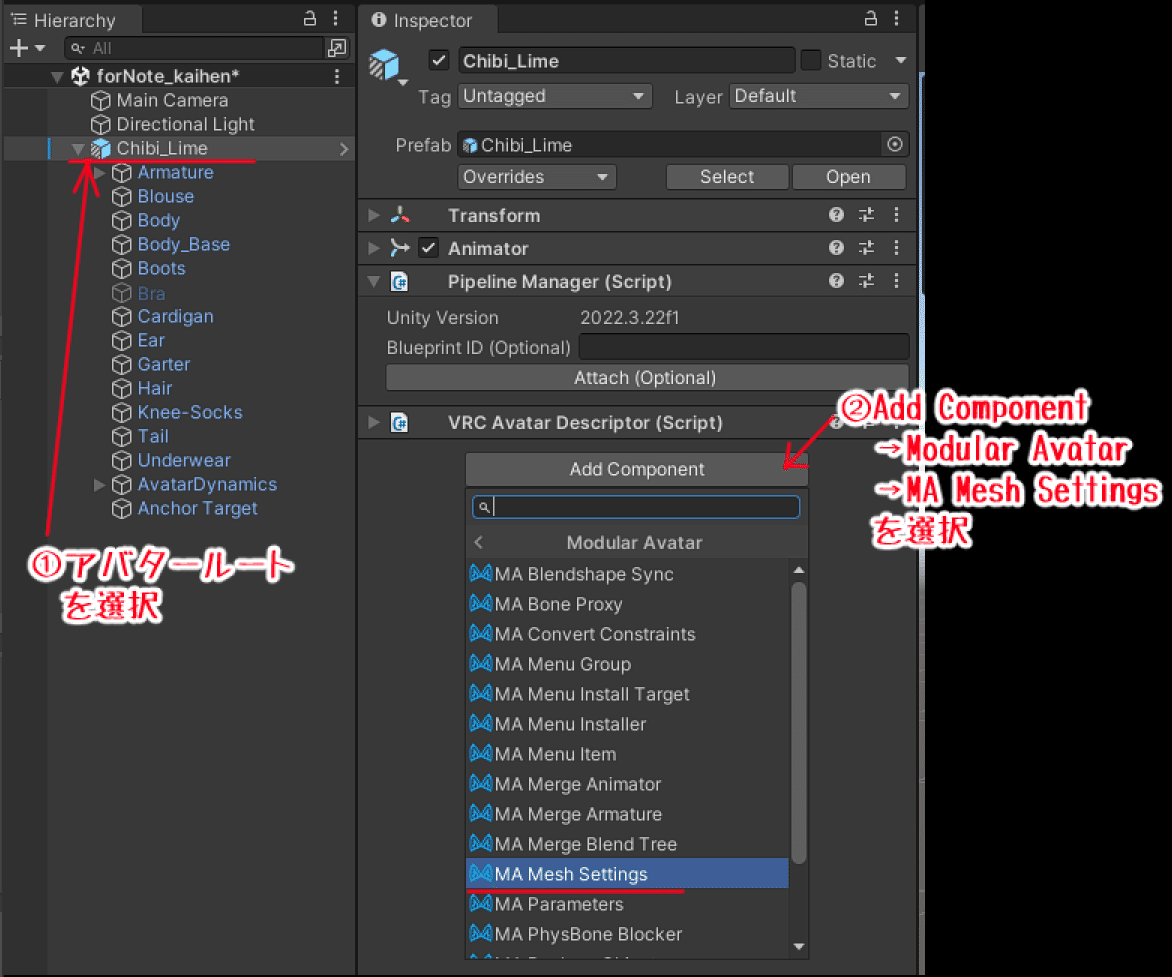Open Pipeline Manager more options menu
Image resolution: width=1172 pixels, height=977 pixels.
pos(896,281)
